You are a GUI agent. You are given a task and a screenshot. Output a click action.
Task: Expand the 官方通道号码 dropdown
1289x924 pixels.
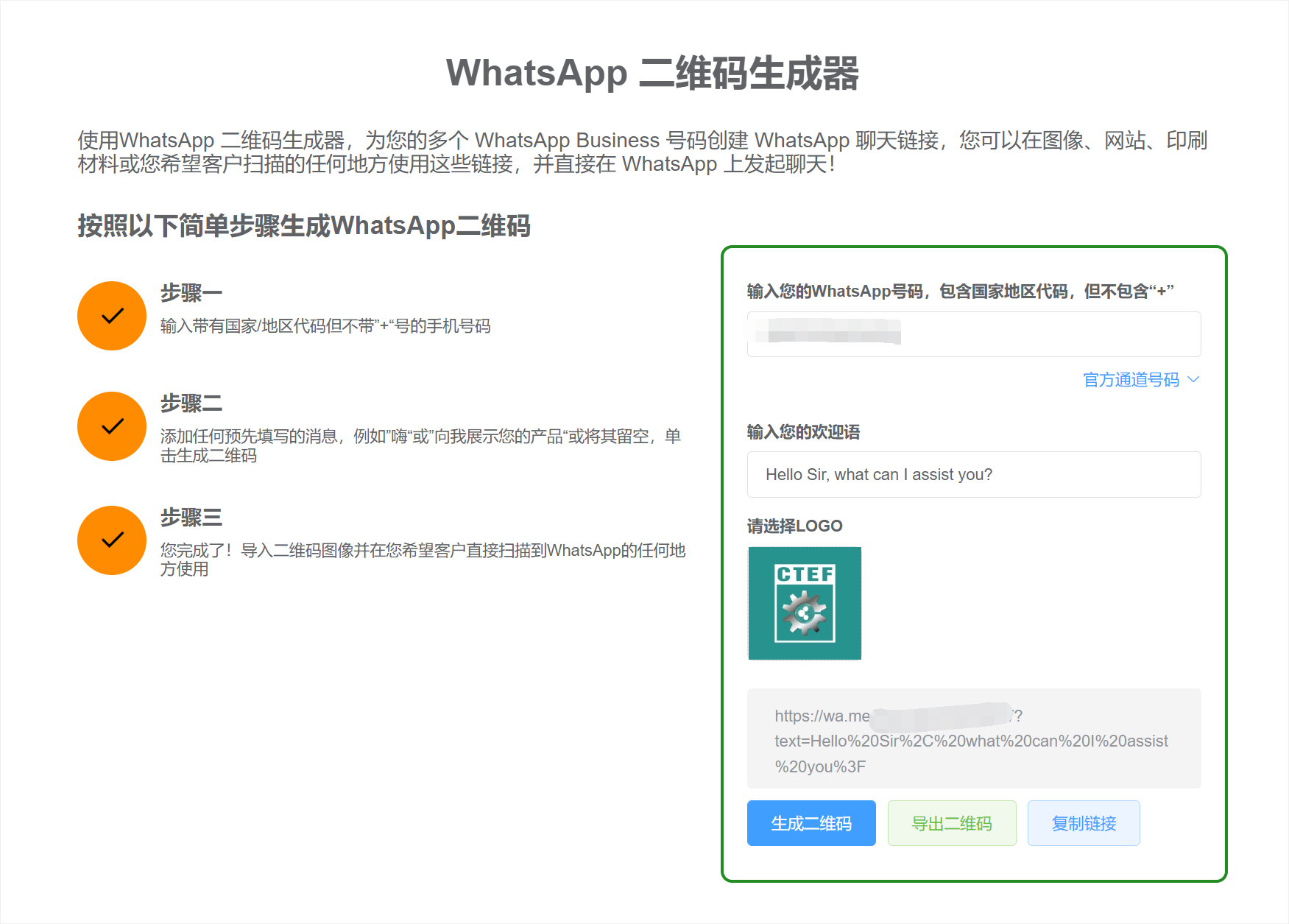click(1141, 380)
